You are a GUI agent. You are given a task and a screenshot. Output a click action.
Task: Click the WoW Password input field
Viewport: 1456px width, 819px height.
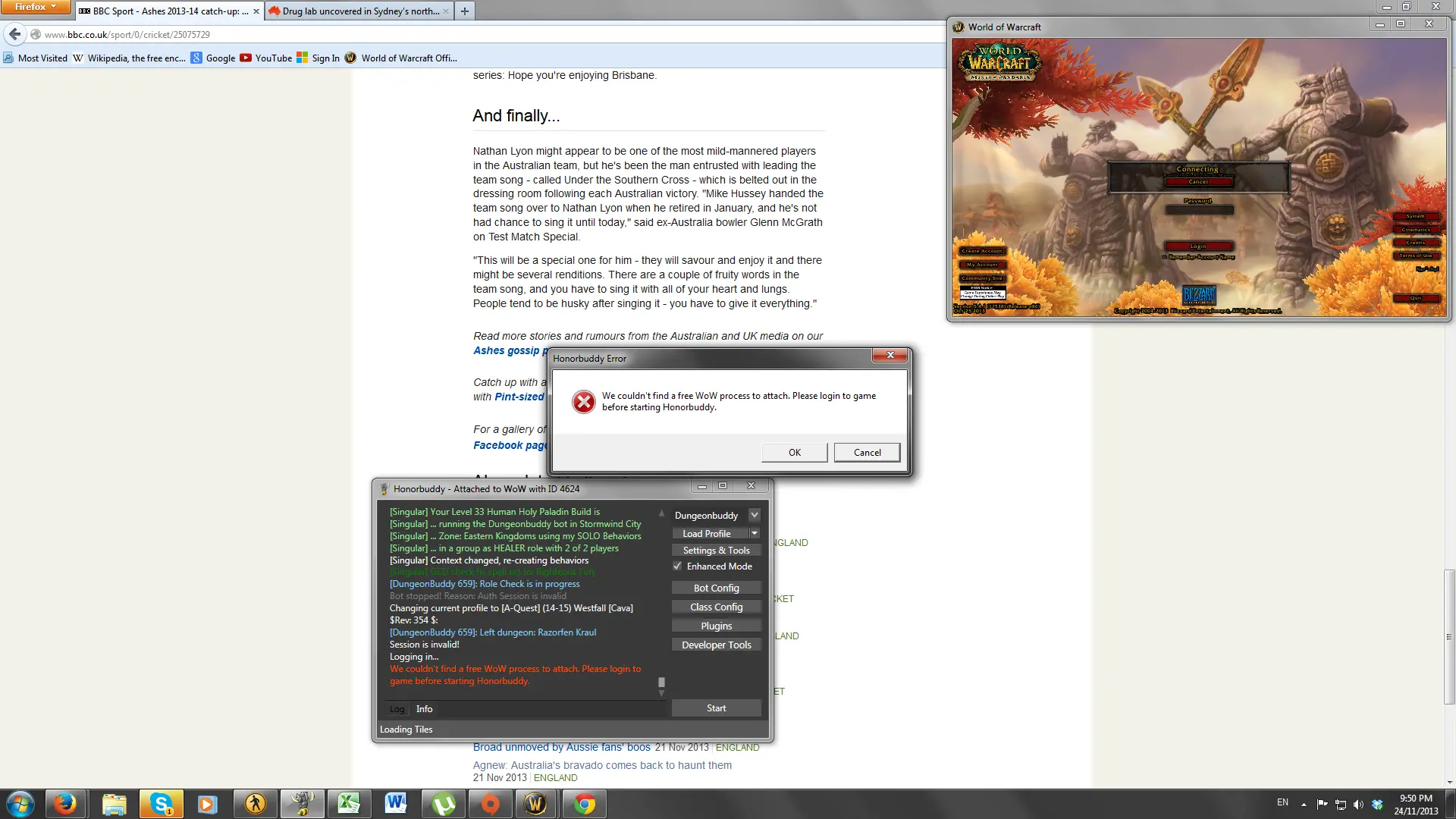pos(1198,210)
